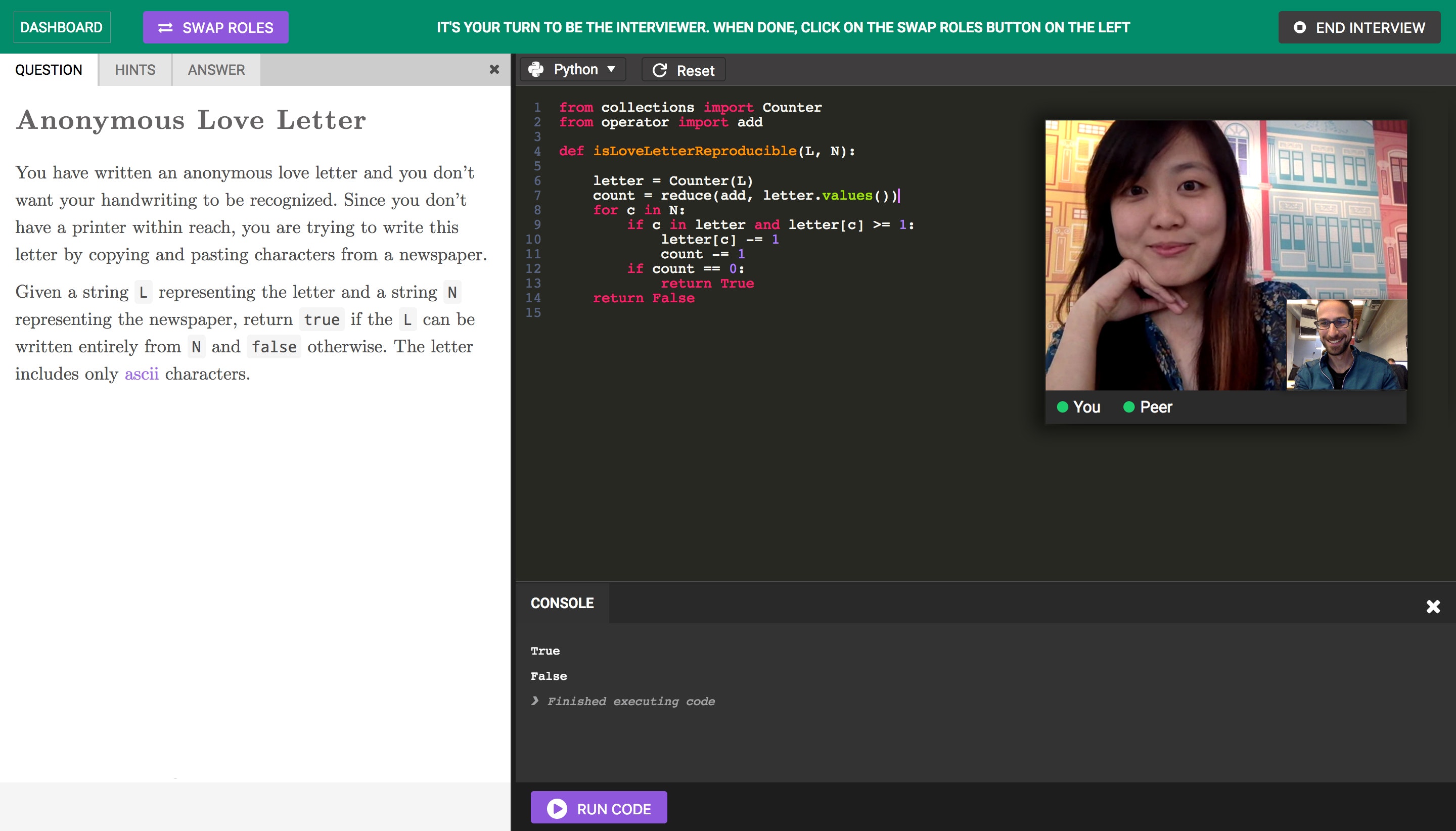Follow the ascii hyperlink
1456x831 pixels.
coord(142,374)
